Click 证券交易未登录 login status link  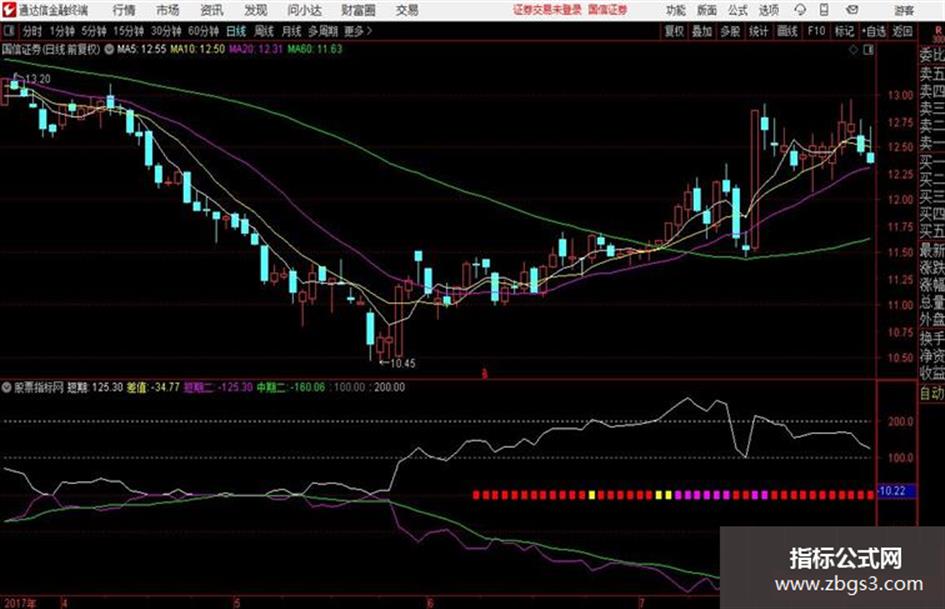click(x=547, y=10)
